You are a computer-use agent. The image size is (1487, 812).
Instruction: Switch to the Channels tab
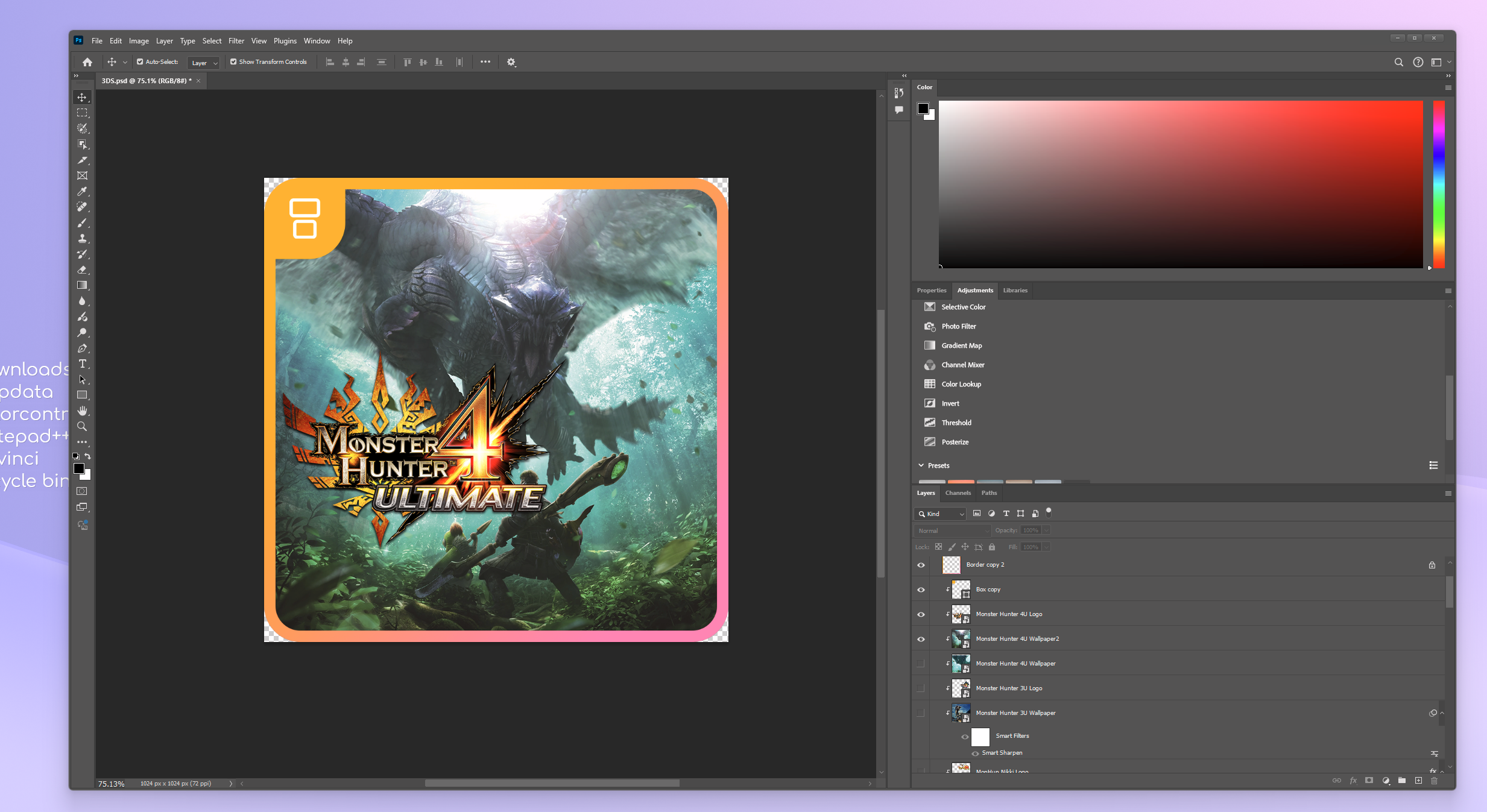click(x=958, y=493)
